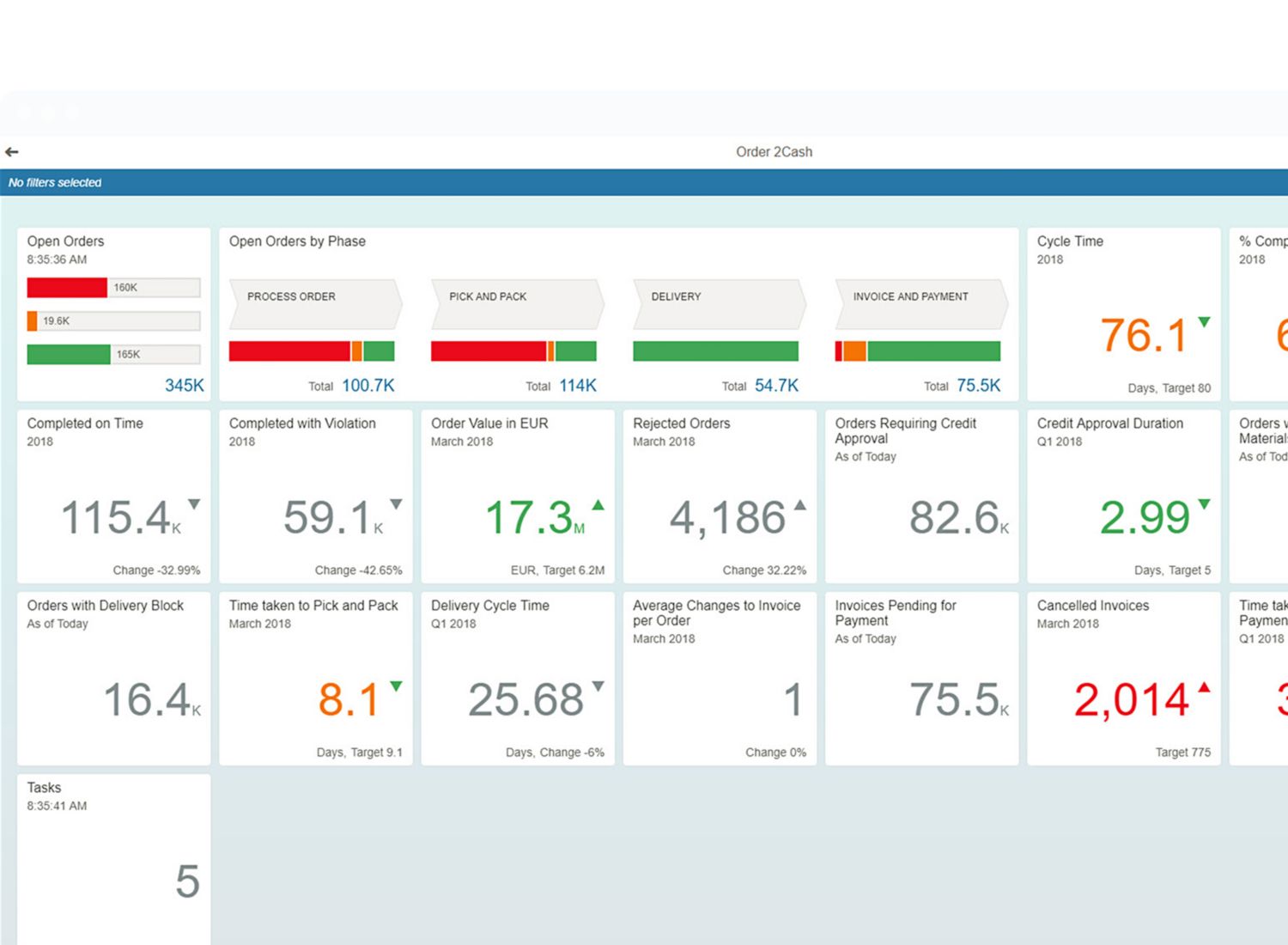Click red up arrow on Cancelled Invoices
1288x945 pixels.
pos(1204,687)
